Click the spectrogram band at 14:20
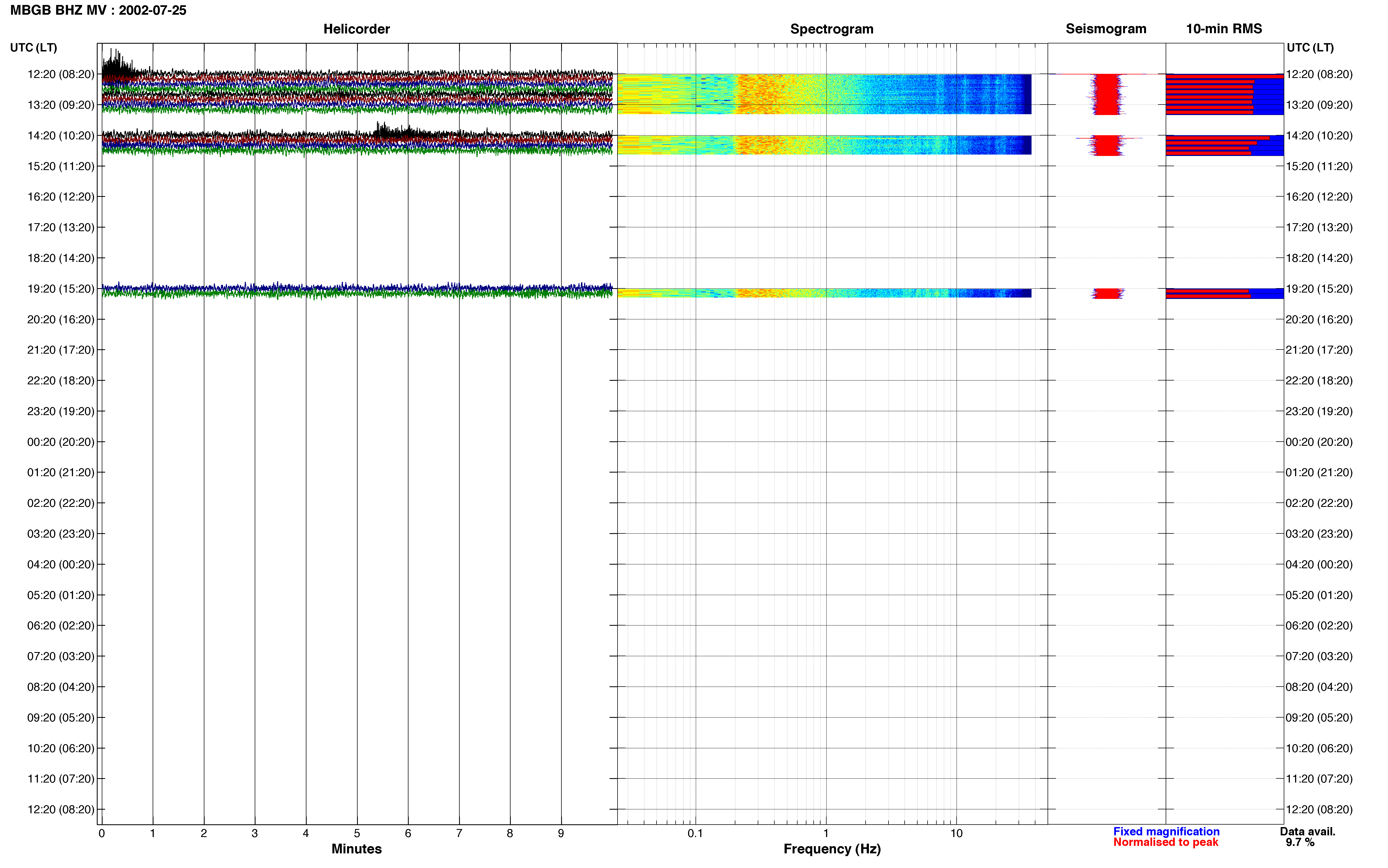Viewport: 1388px width, 868px height. [824, 145]
